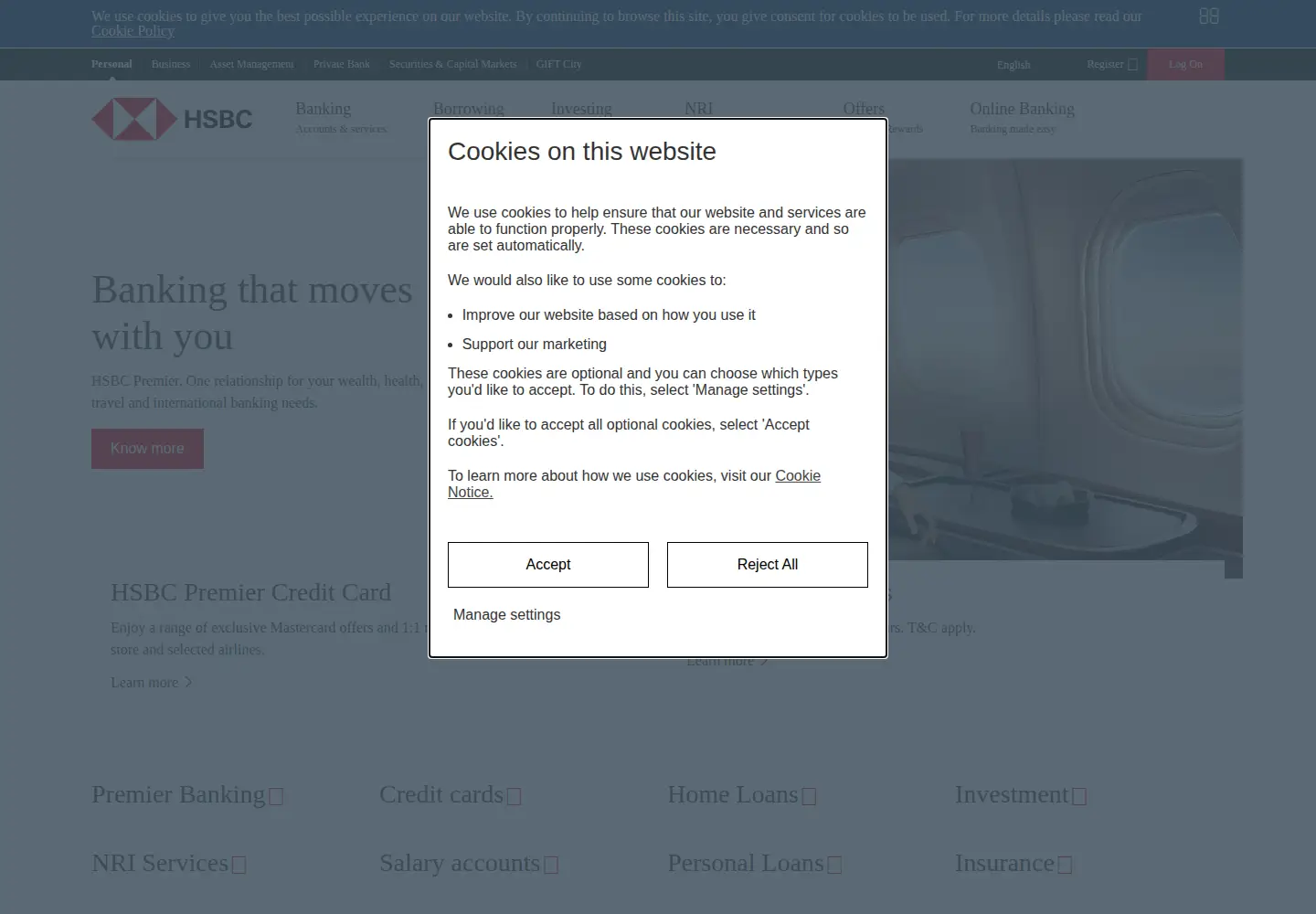
Task: Open the Cookie Policy link in banner
Action: pos(133,31)
